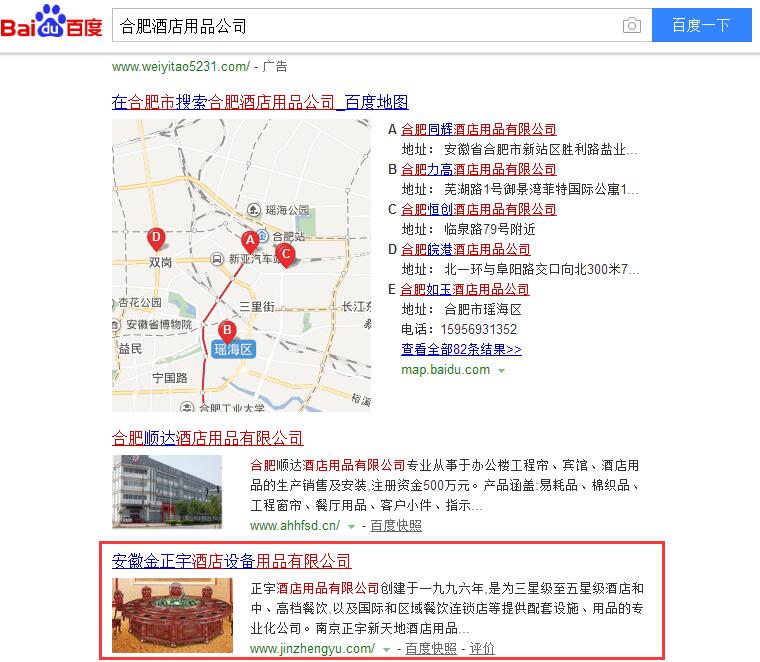760x662 pixels.
Task: Open 合肥力高酒店用品有限公司 listing
Action: [478, 169]
